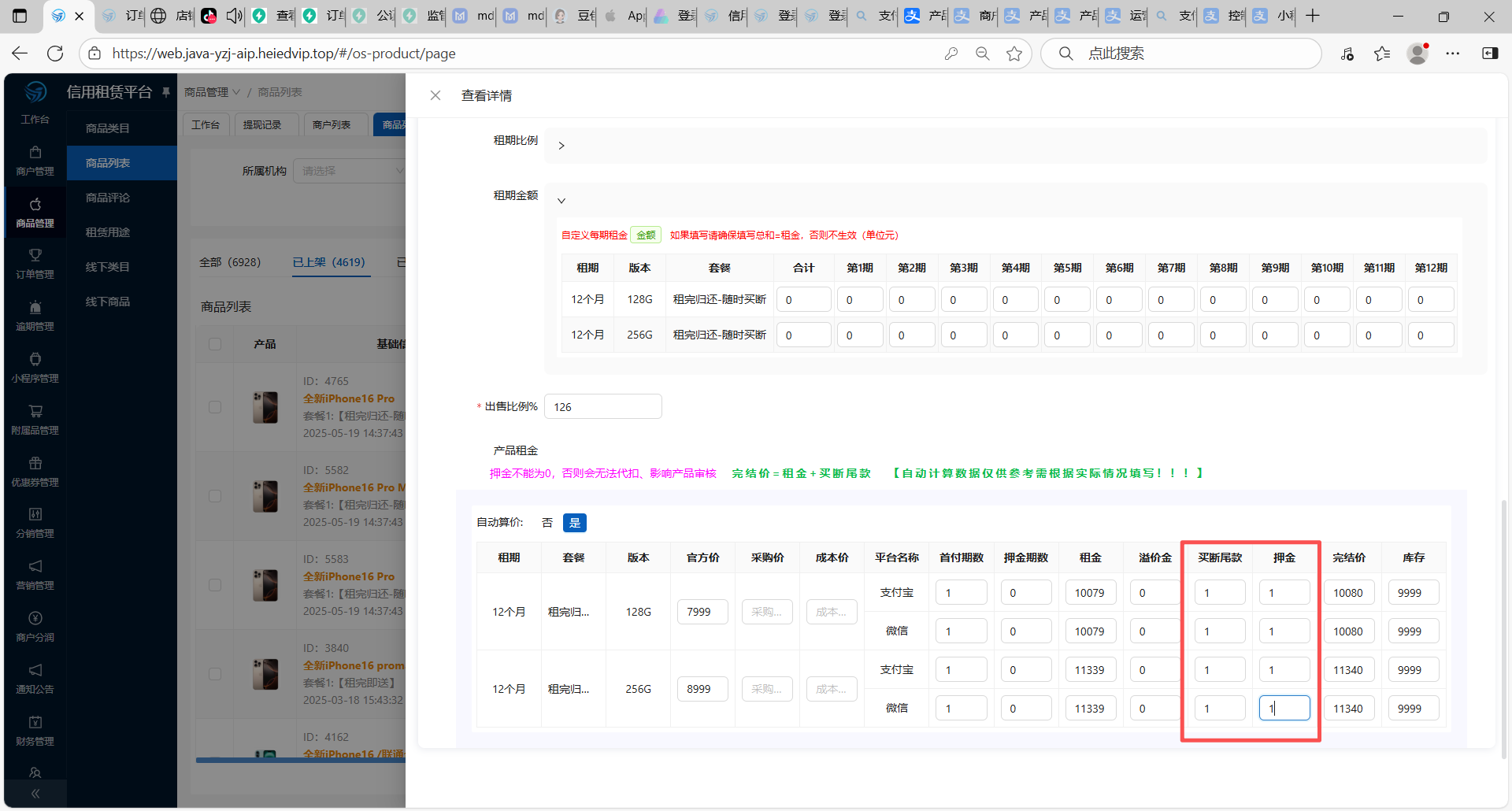Unpin the sidebar with pin icon

pos(165,92)
